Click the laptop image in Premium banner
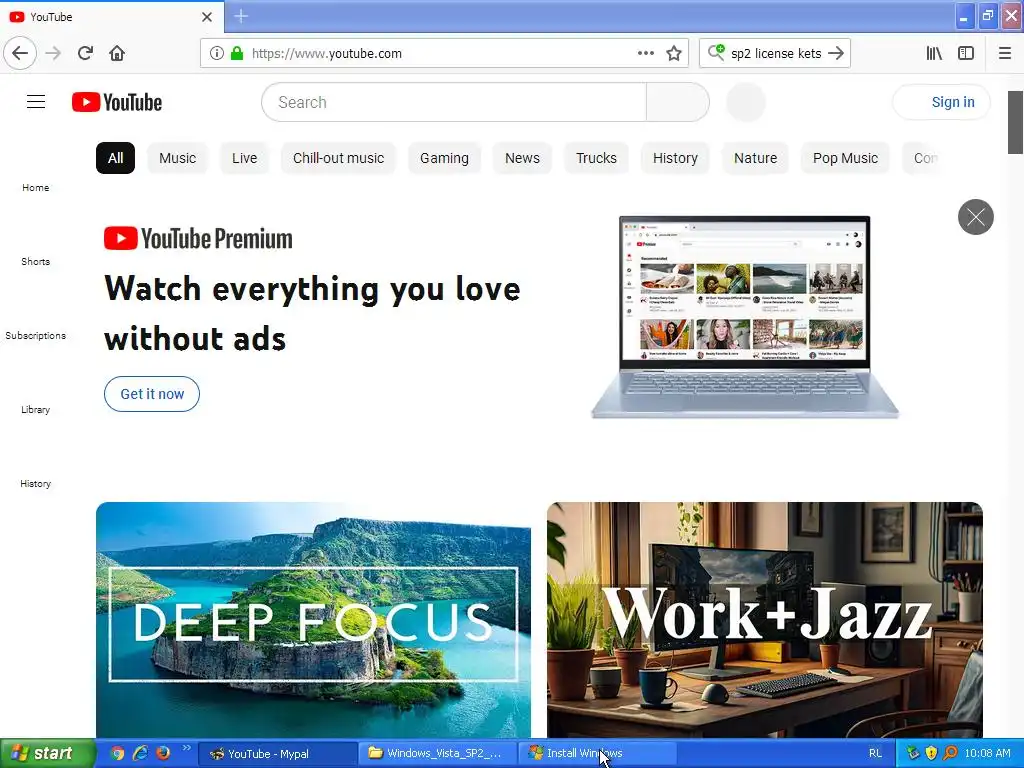This screenshot has height=768, width=1024. coord(744,317)
